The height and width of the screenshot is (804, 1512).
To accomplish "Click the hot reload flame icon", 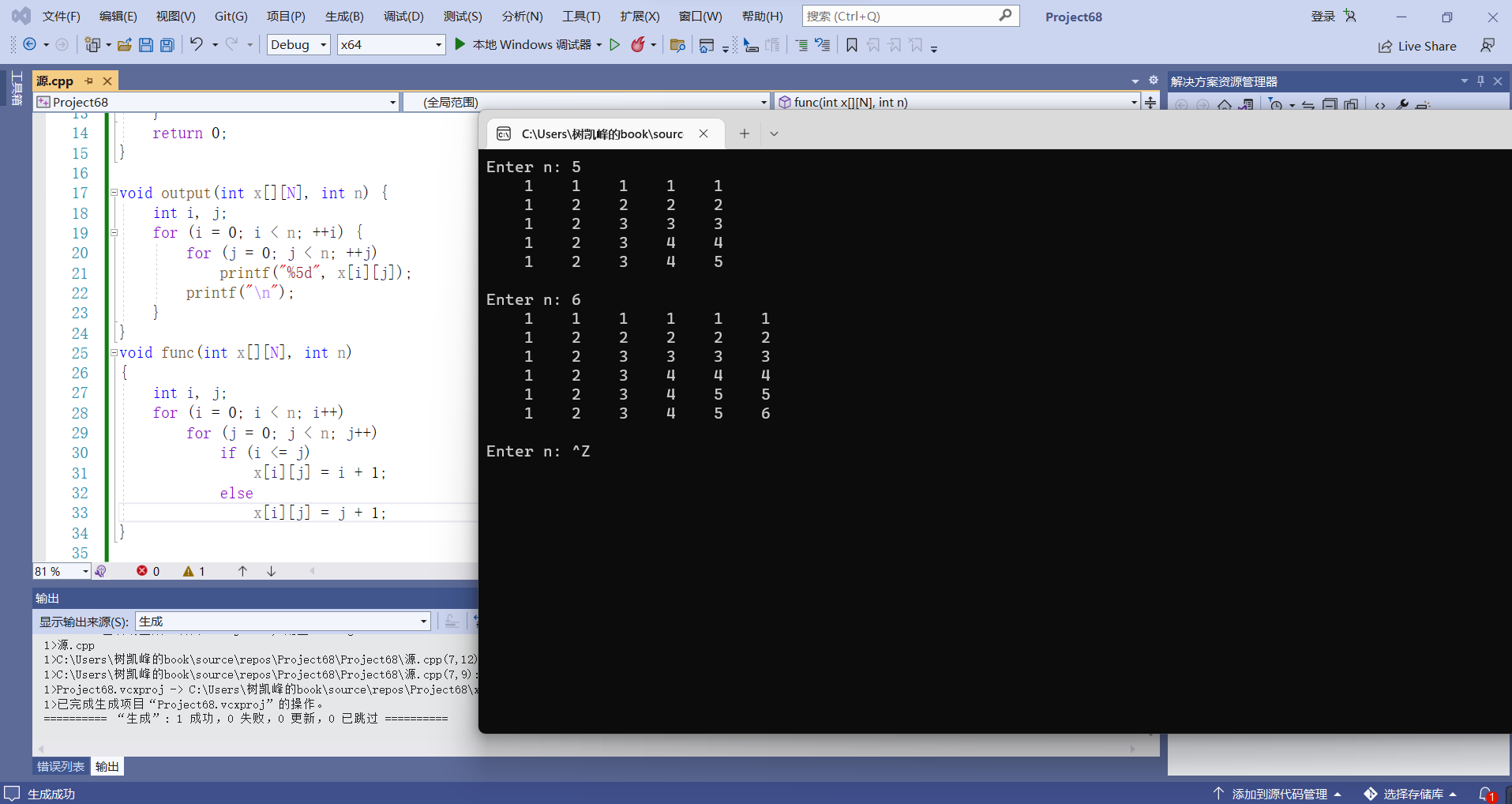I will (x=638, y=45).
